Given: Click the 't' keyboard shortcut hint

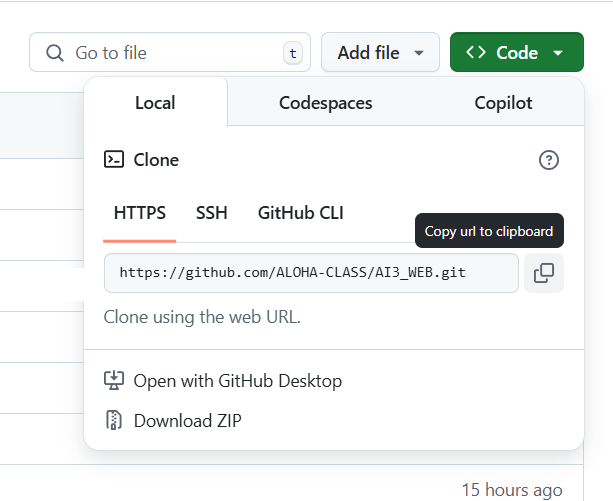Looking at the screenshot, I should tap(293, 53).
